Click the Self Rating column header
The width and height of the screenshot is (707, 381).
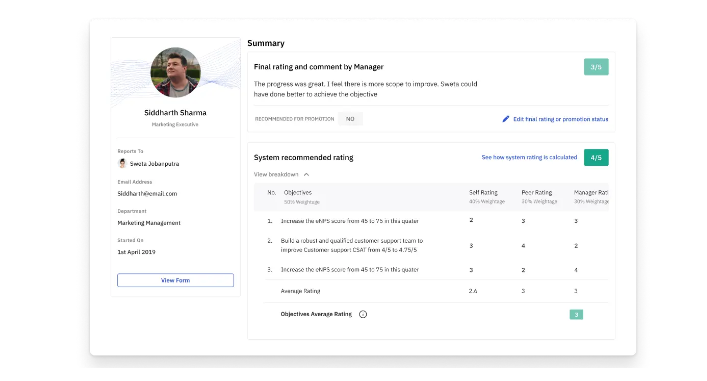483,193
